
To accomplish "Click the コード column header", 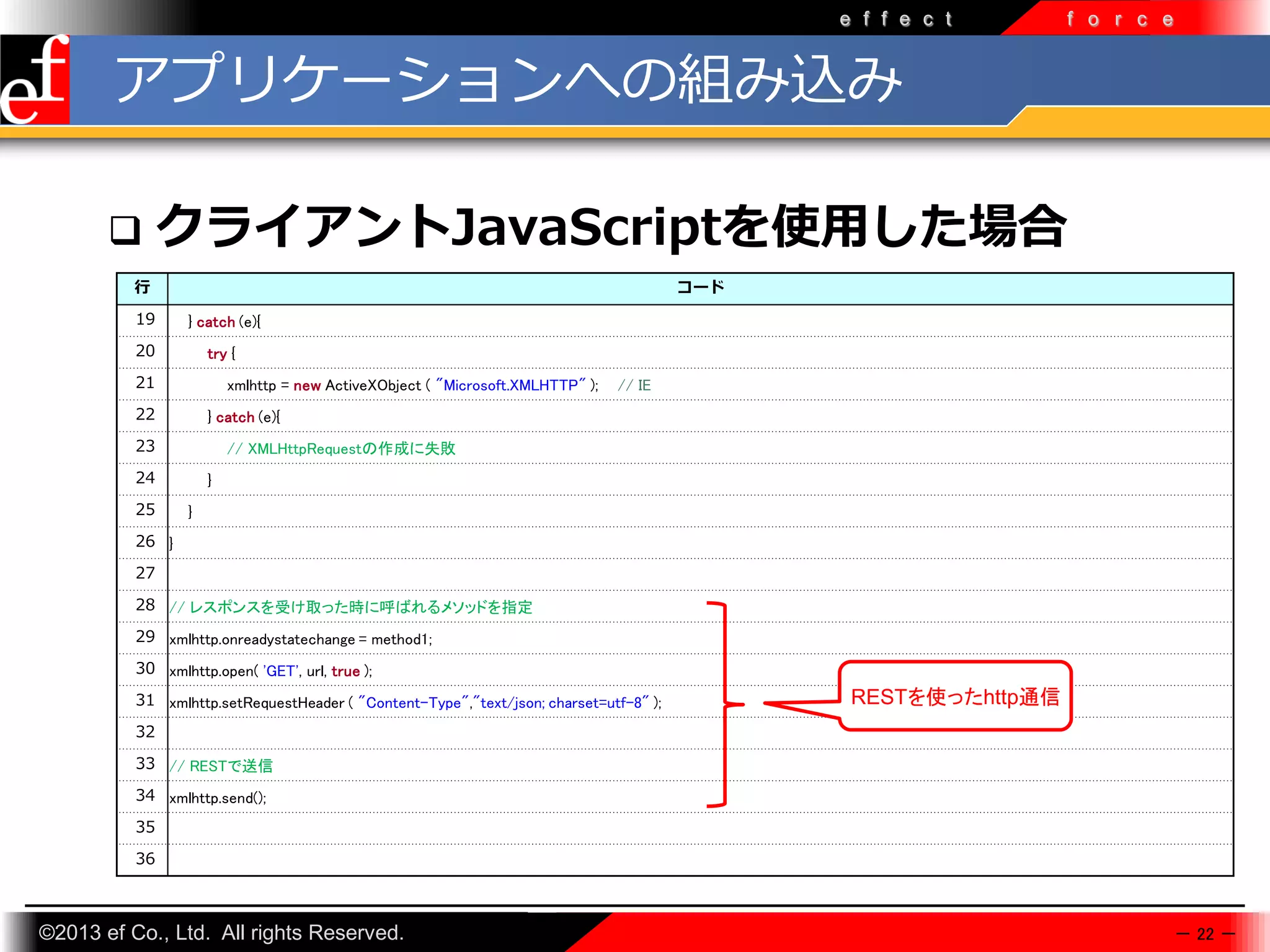I will (x=700, y=288).
